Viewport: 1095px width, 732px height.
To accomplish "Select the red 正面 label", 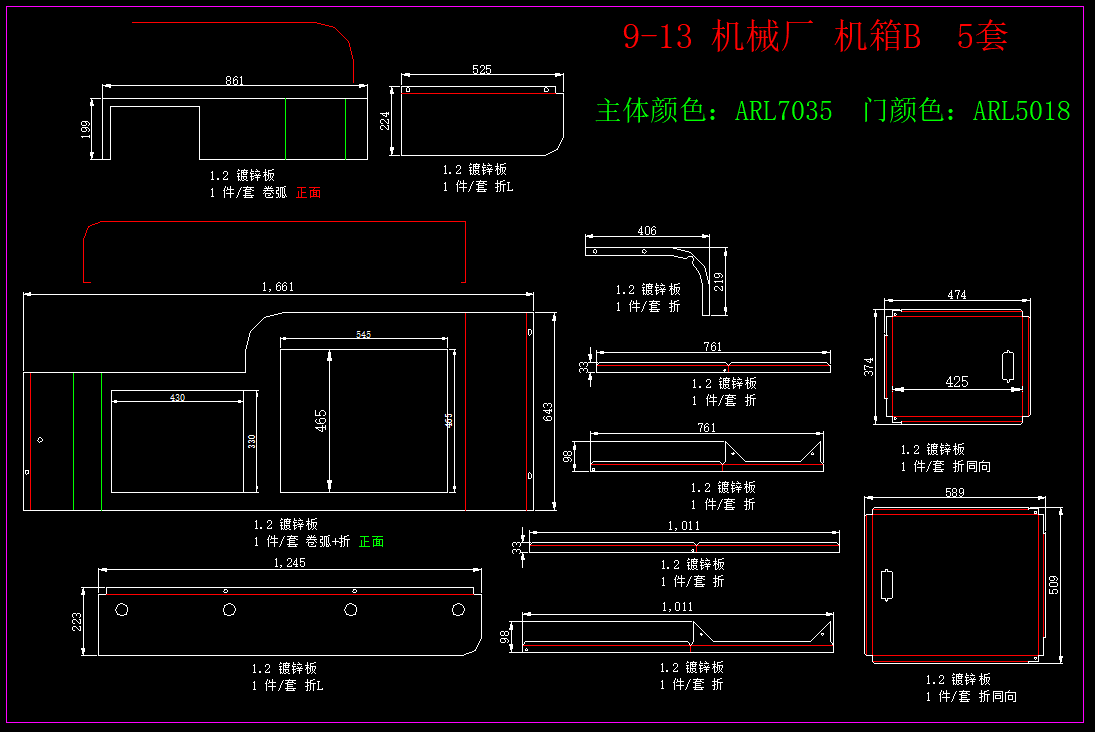I will coord(308,192).
